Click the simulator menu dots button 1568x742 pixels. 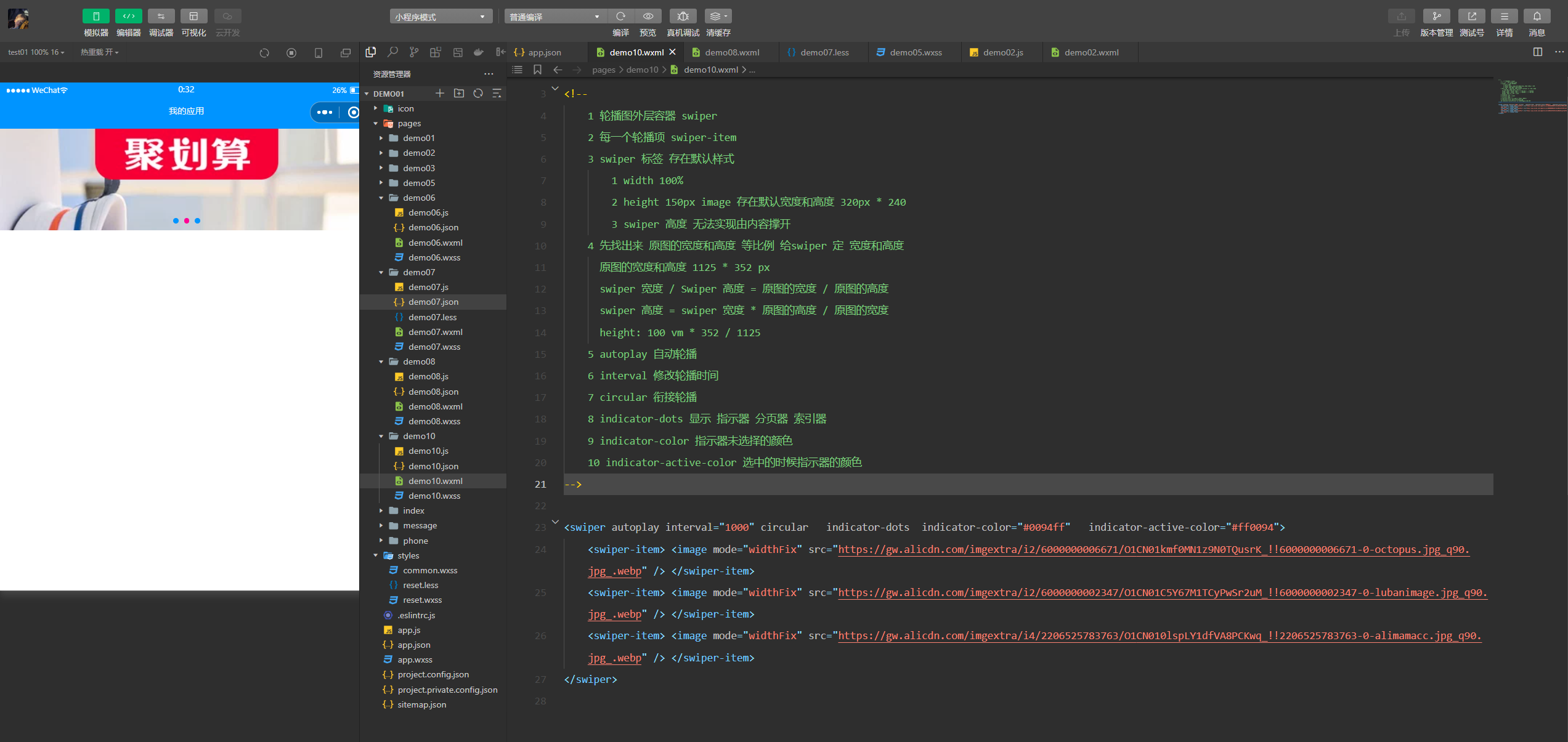coord(324,112)
